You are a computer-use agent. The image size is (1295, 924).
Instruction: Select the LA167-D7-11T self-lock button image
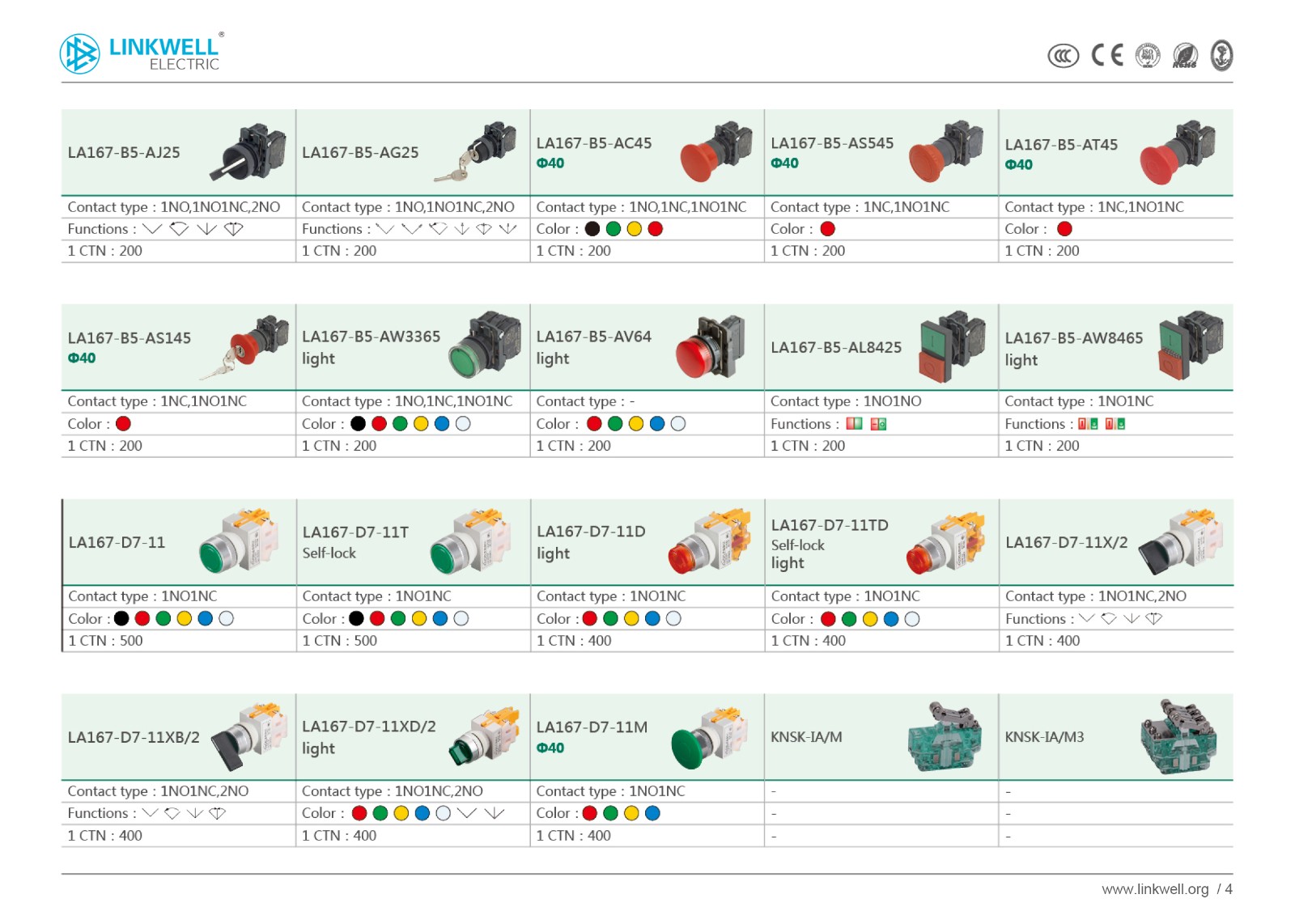point(471,541)
